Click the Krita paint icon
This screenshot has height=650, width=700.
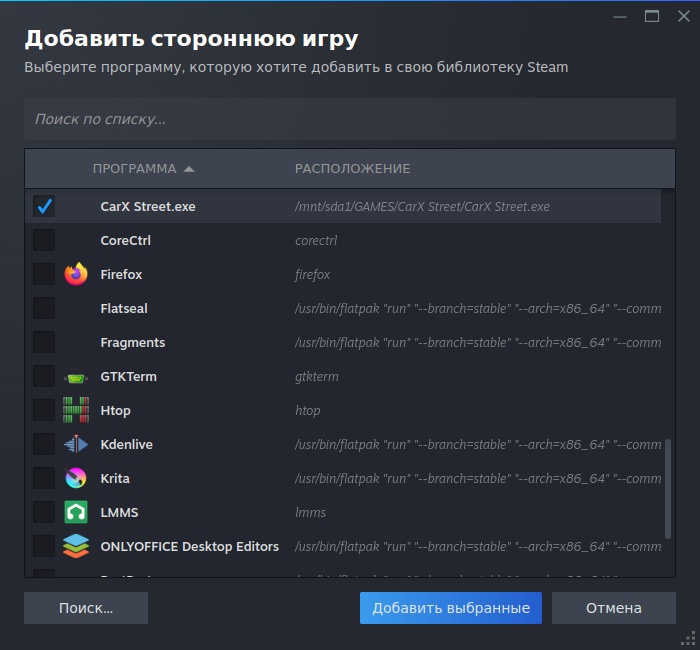pos(76,478)
